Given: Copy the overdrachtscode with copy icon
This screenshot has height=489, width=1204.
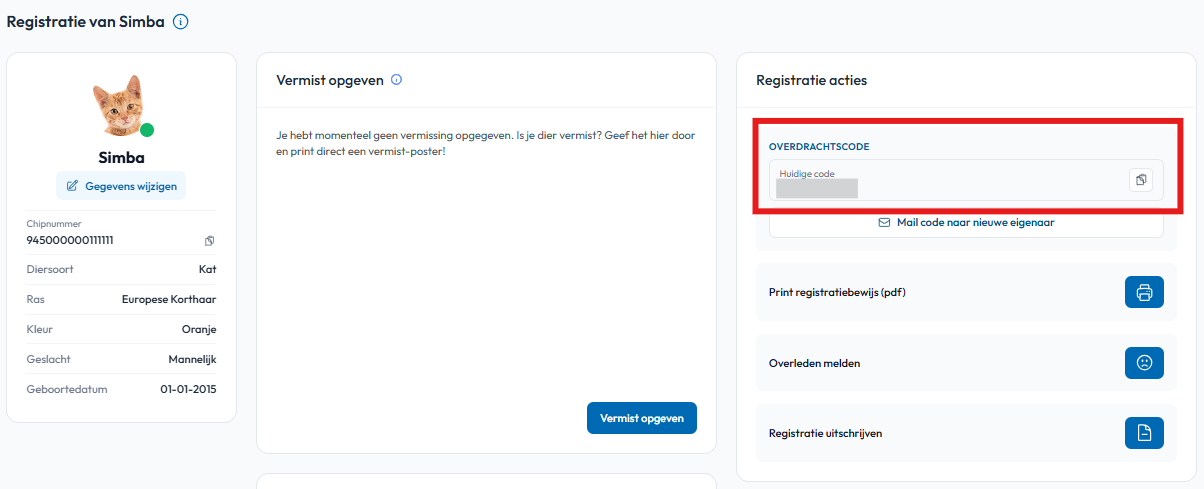Looking at the screenshot, I should click(1141, 180).
